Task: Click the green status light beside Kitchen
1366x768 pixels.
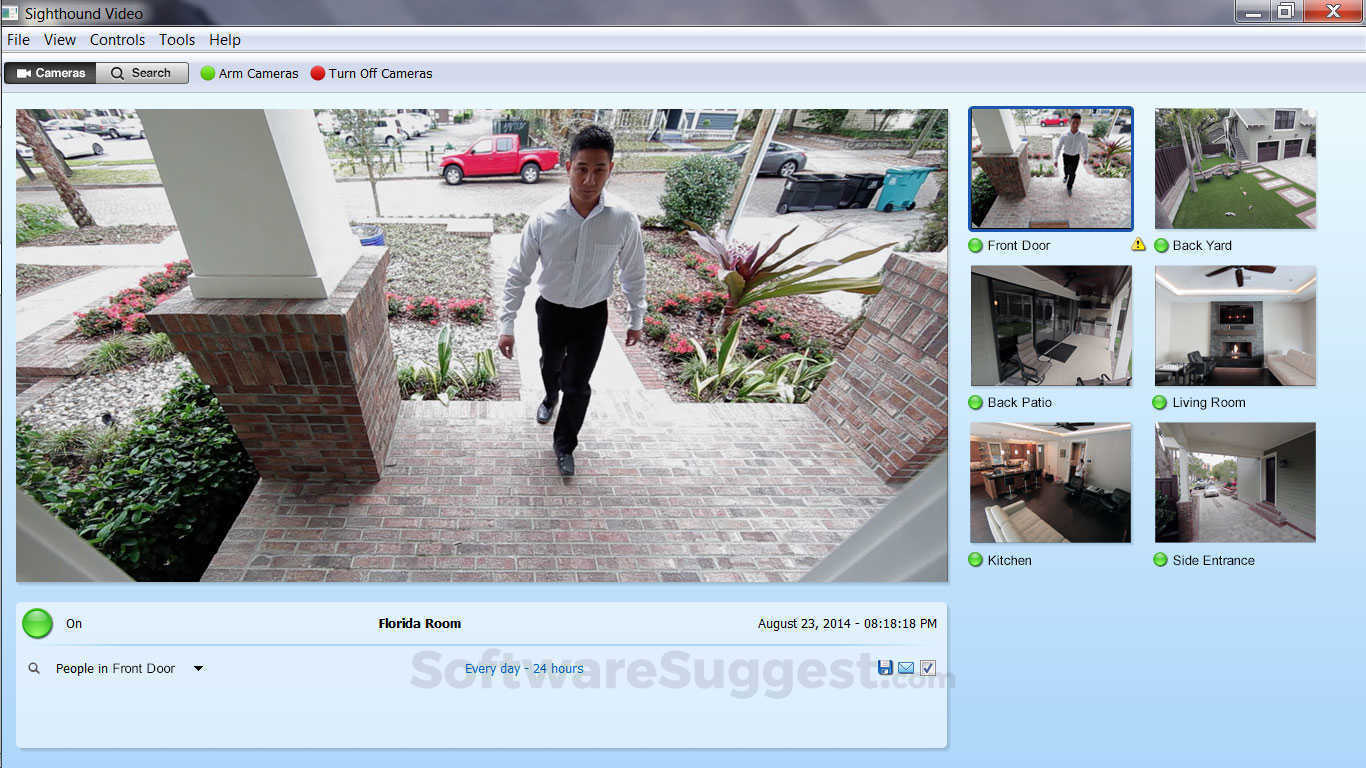Action: (x=975, y=560)
